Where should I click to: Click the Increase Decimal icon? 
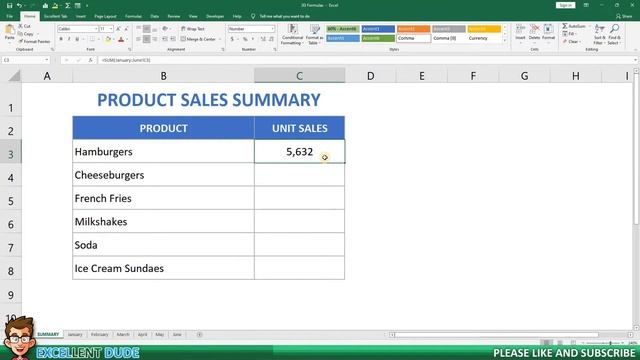coord(263,39)
